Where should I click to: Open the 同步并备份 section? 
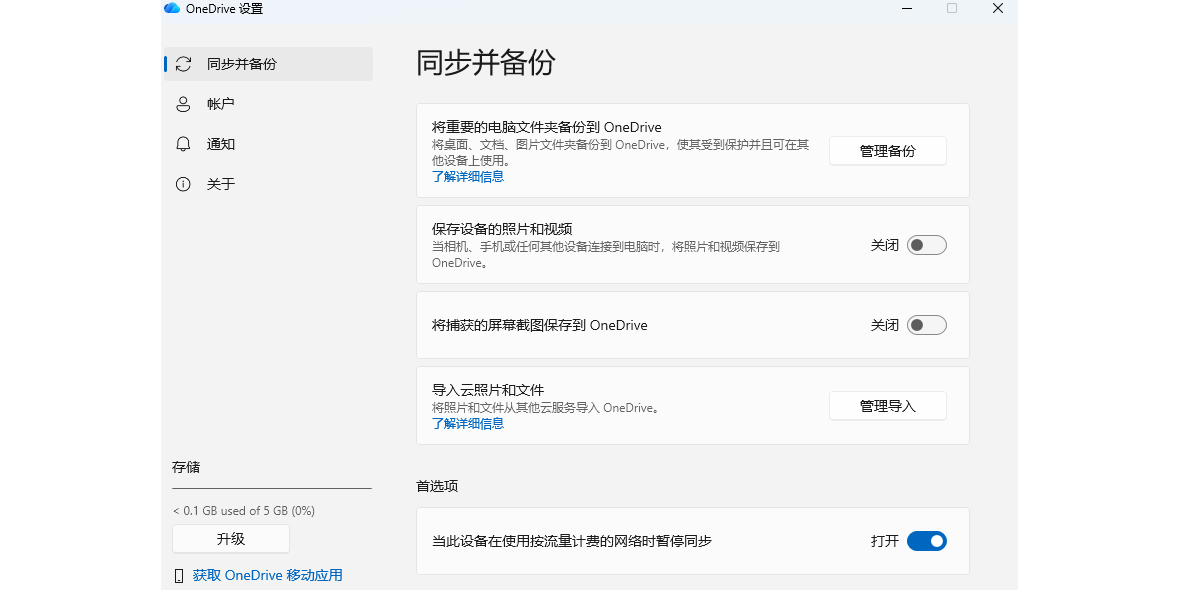pos(269,64)
